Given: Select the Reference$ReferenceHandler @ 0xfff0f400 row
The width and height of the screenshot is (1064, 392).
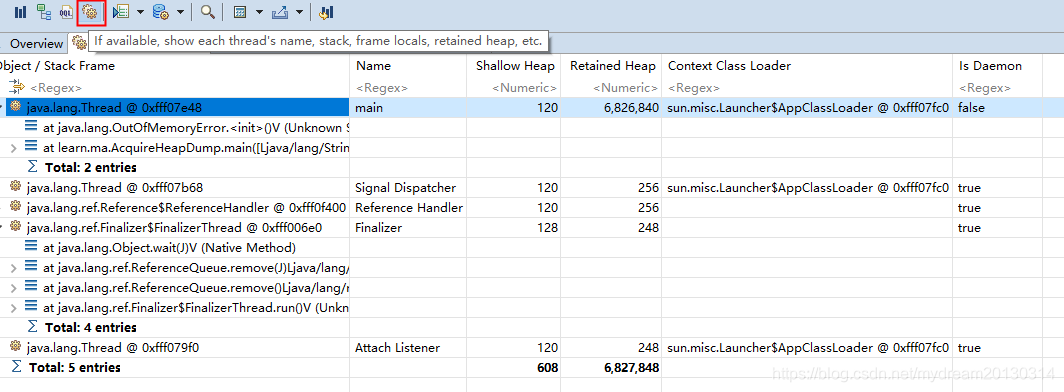Looking at the screenshot, I should click(521, 208).
